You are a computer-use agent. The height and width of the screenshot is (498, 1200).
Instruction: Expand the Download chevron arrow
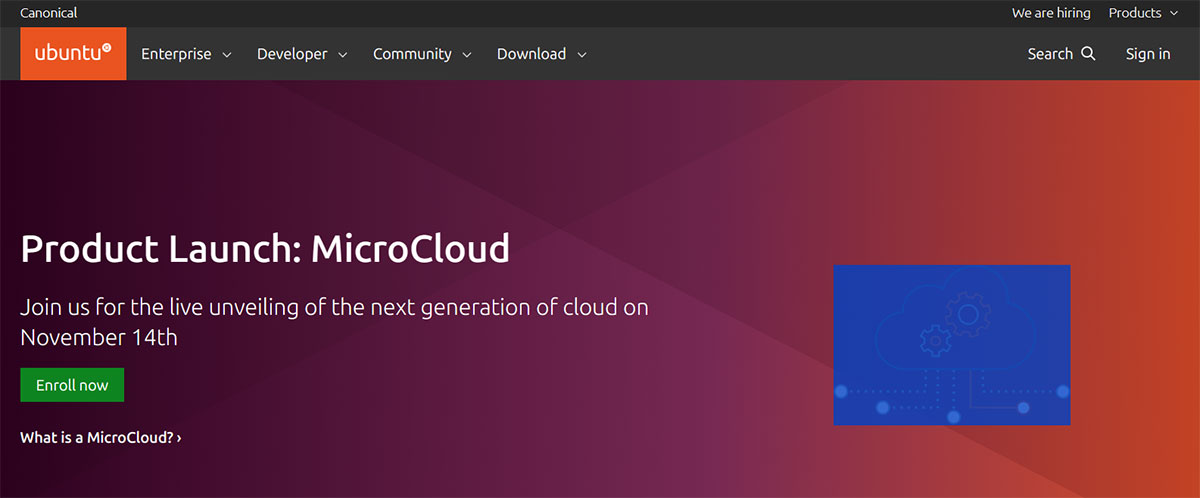click(582, 55)
